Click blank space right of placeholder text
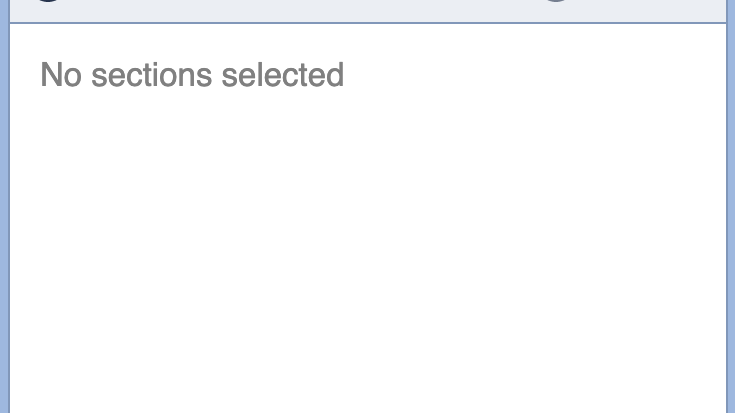735x413 pixels. [530, 75]
